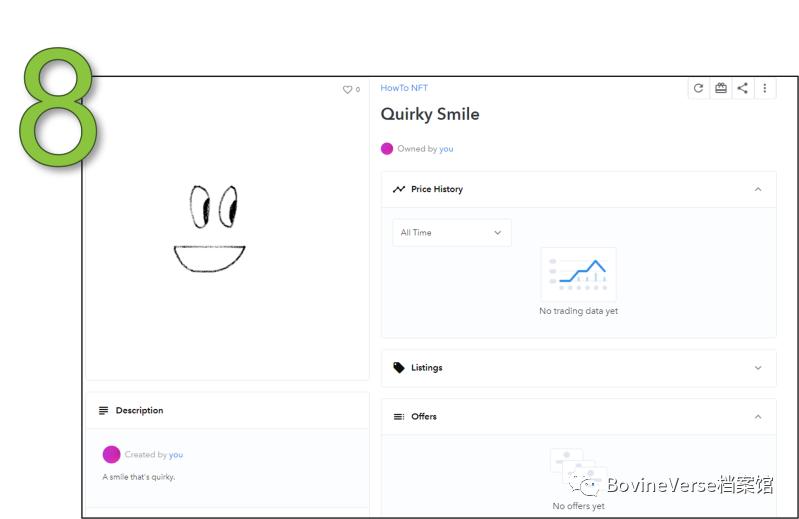Expand the Listings section chevron
799x519 pixels.
[757, 368]
